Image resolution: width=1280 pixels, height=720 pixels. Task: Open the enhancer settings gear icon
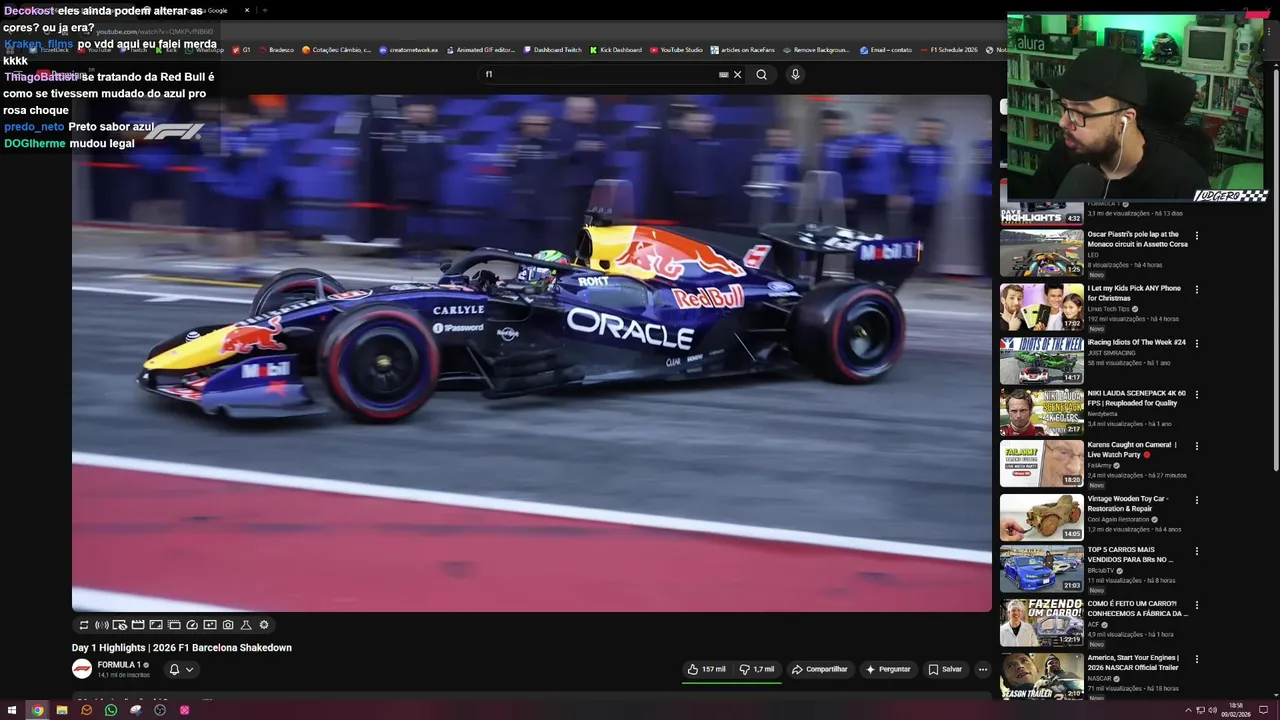264,625
